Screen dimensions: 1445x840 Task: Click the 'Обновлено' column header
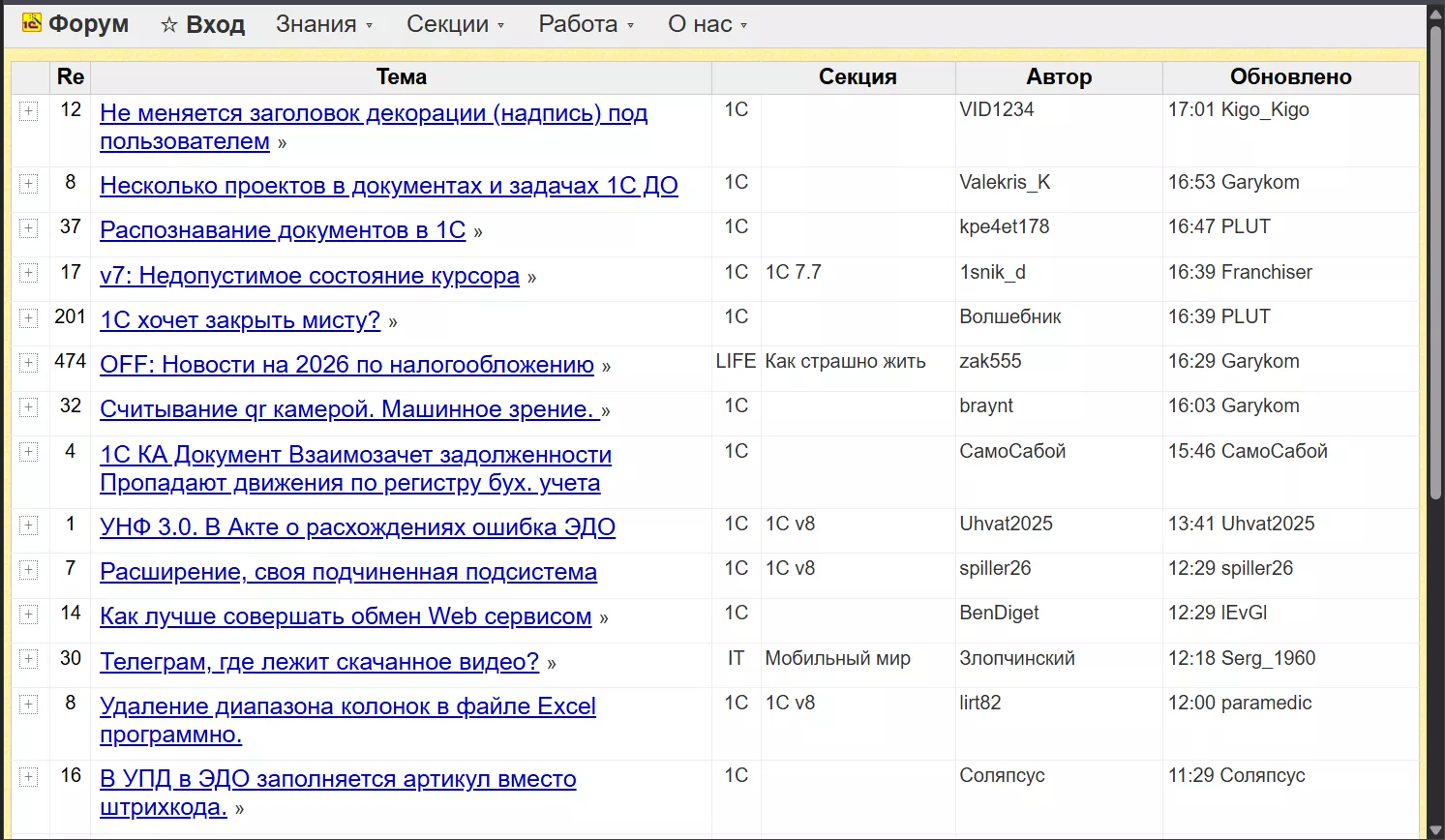(x=1290, y=77)
